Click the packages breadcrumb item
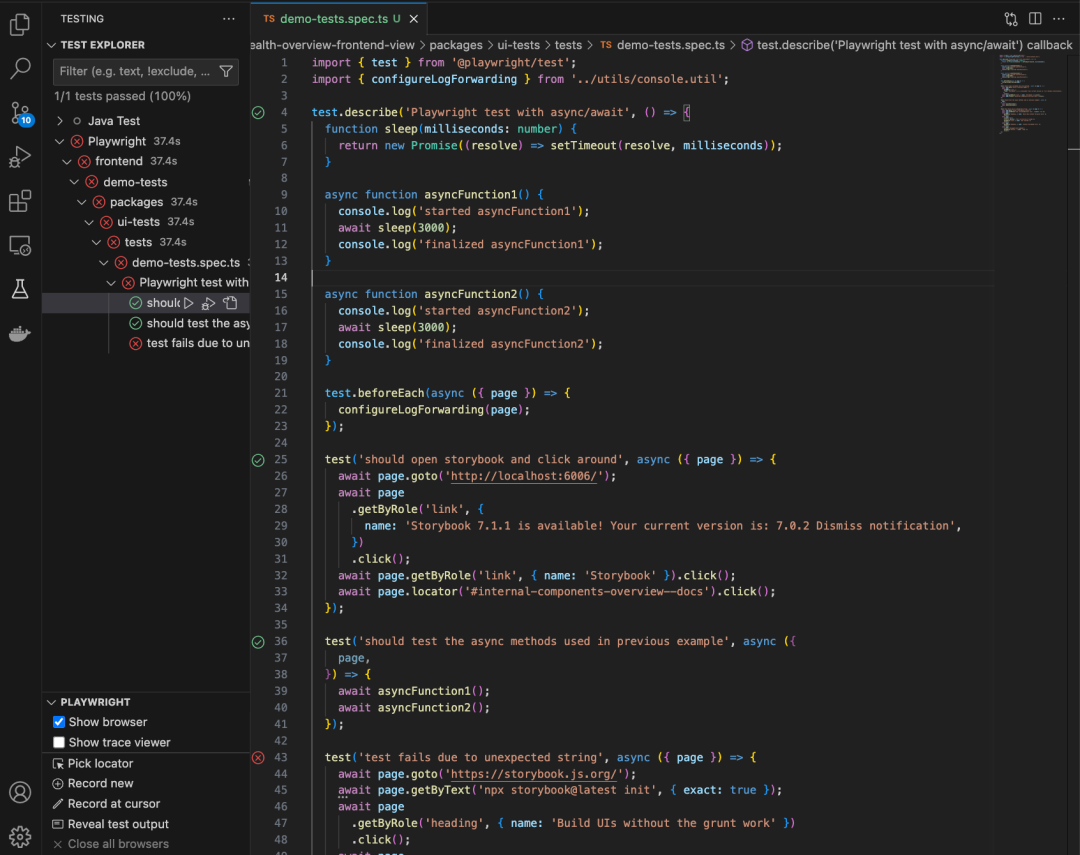Screen dimensions: 1080x855 pyautogui.click(x=456, y=45)
